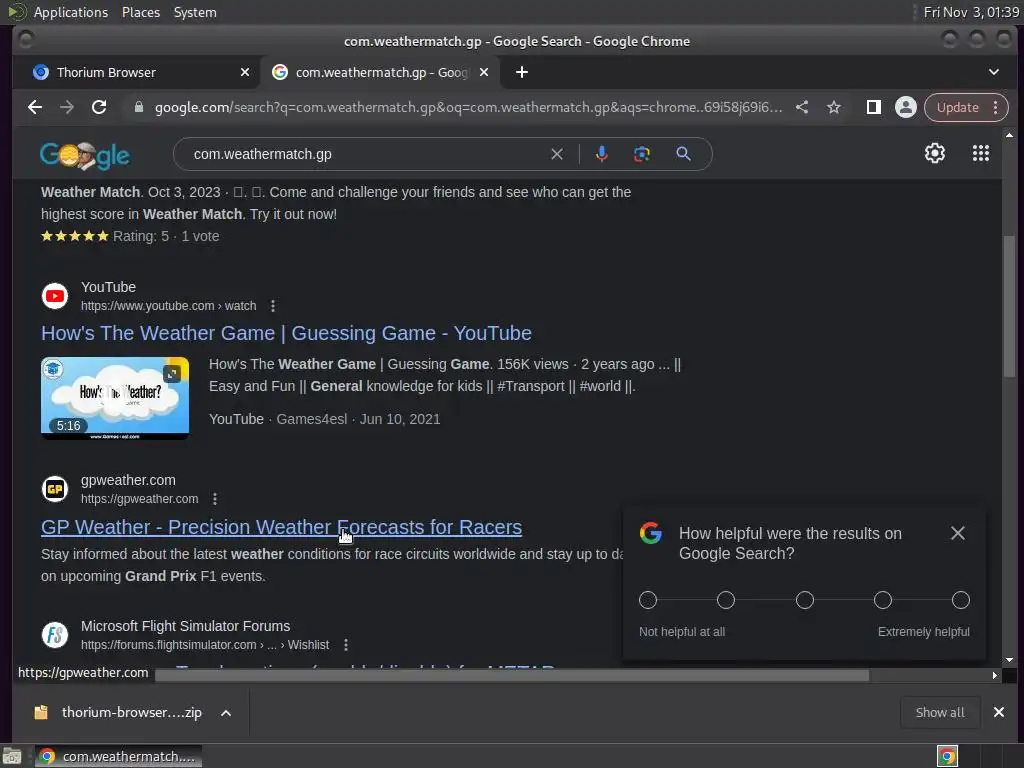This screenshot has width=1024, height=768.
Task: Open the Chrome three-dot menu
Action: tap(996, 107)
